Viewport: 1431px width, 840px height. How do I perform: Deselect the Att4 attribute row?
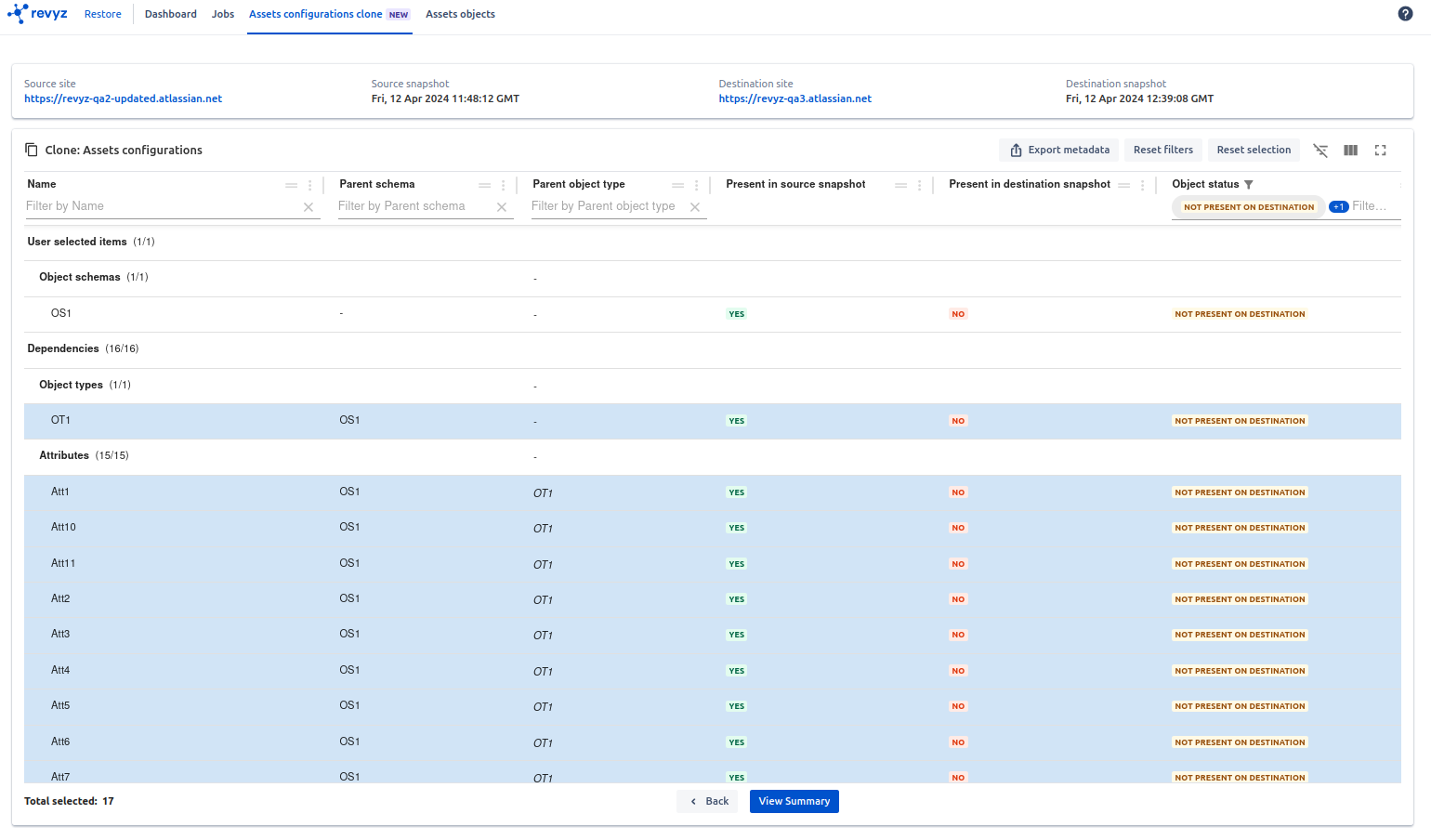coord(713,671)
